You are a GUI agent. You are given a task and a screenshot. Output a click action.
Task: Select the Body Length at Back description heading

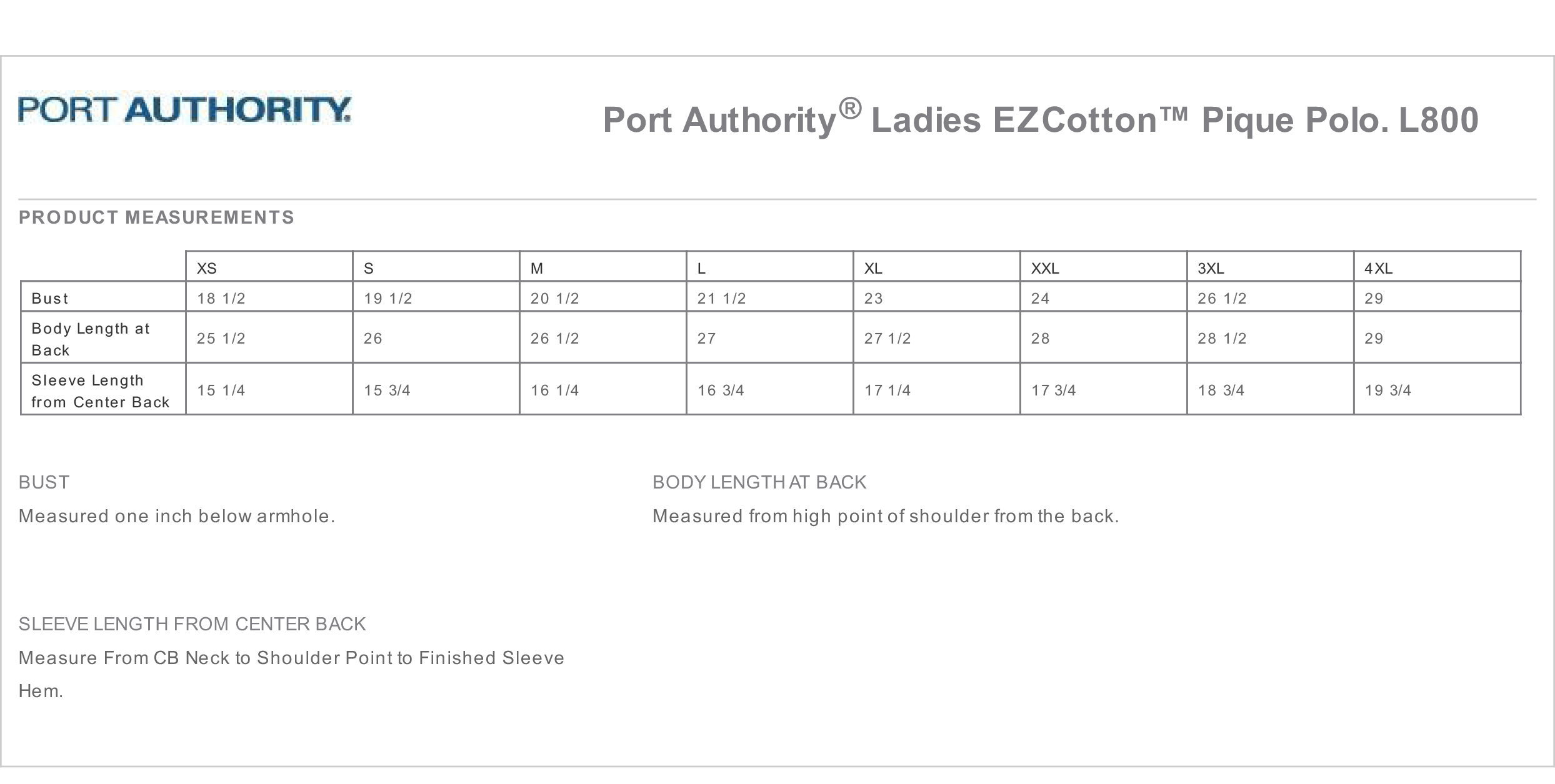759,482
